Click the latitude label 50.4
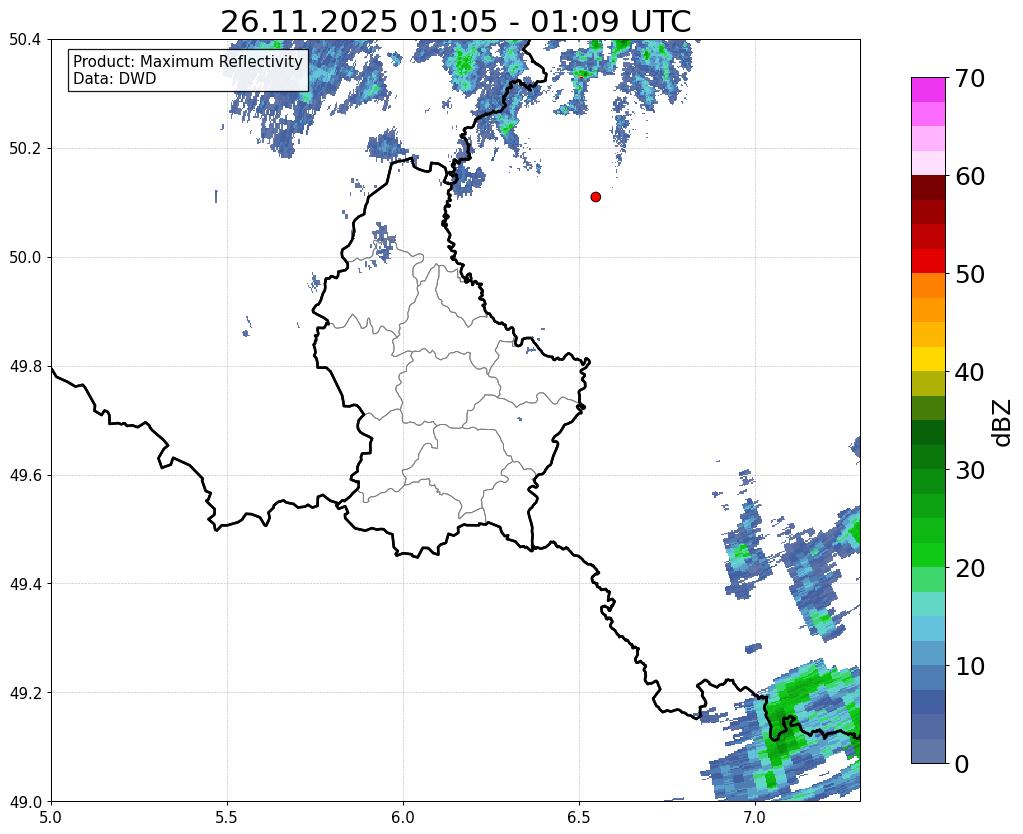 coord(25,40)
